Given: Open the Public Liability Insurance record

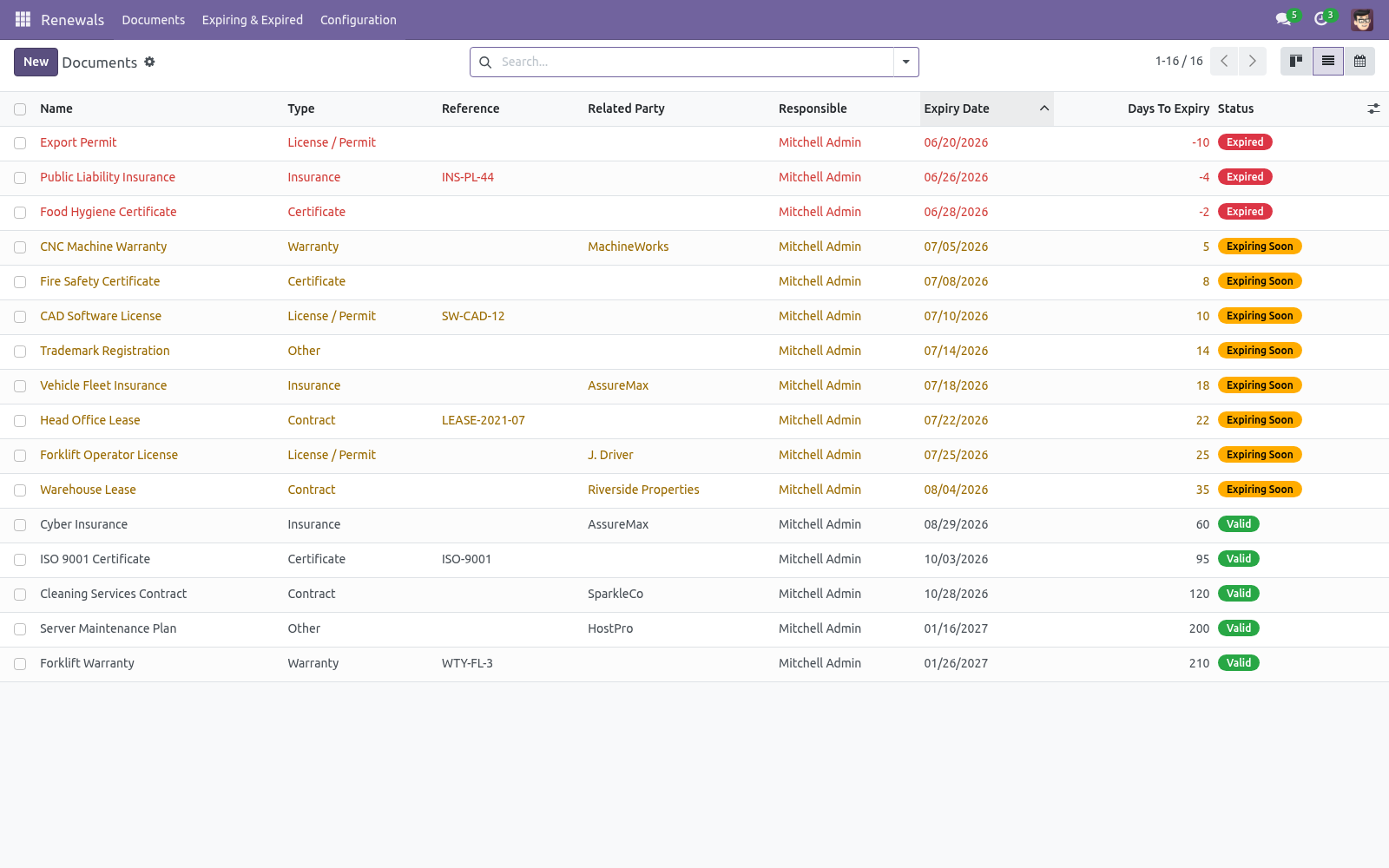Looking at the screenshot, I should click(108, 177).
